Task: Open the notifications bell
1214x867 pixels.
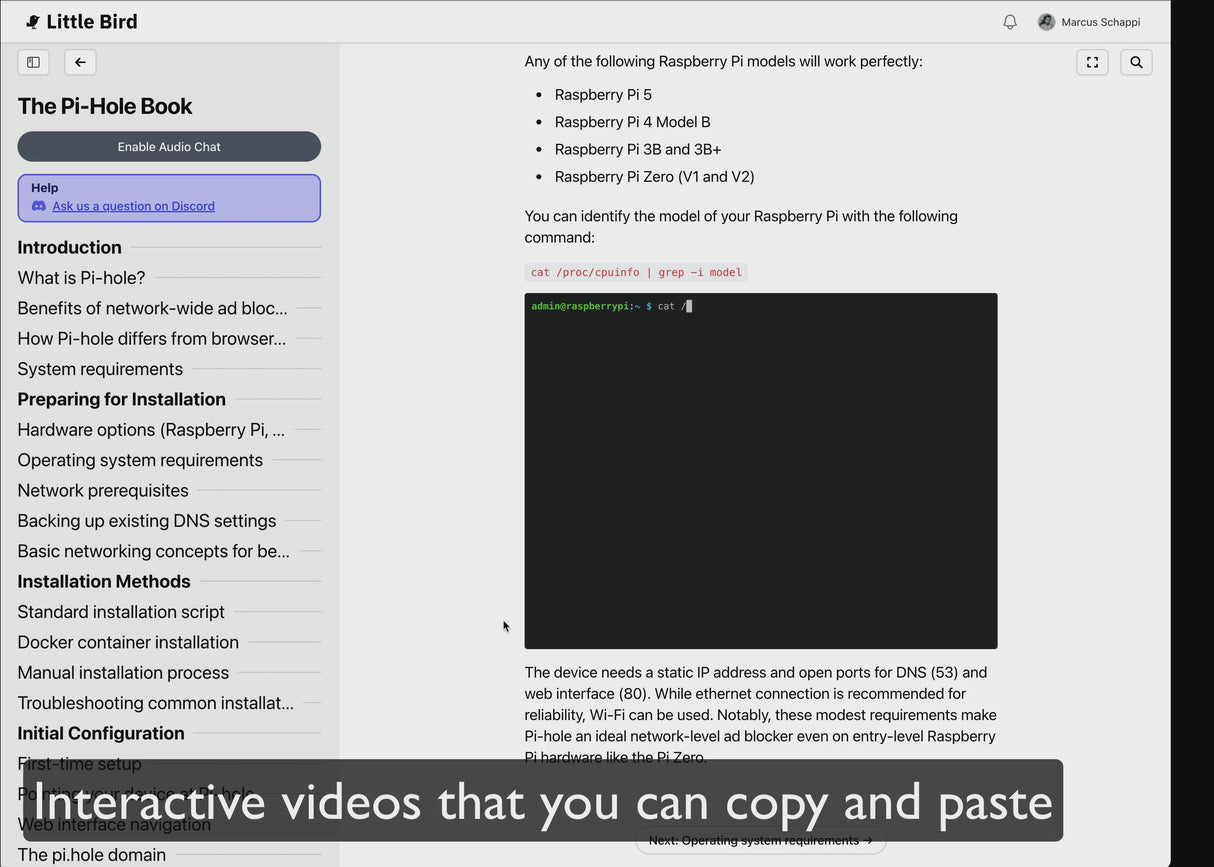Action: coord(1010,22)
